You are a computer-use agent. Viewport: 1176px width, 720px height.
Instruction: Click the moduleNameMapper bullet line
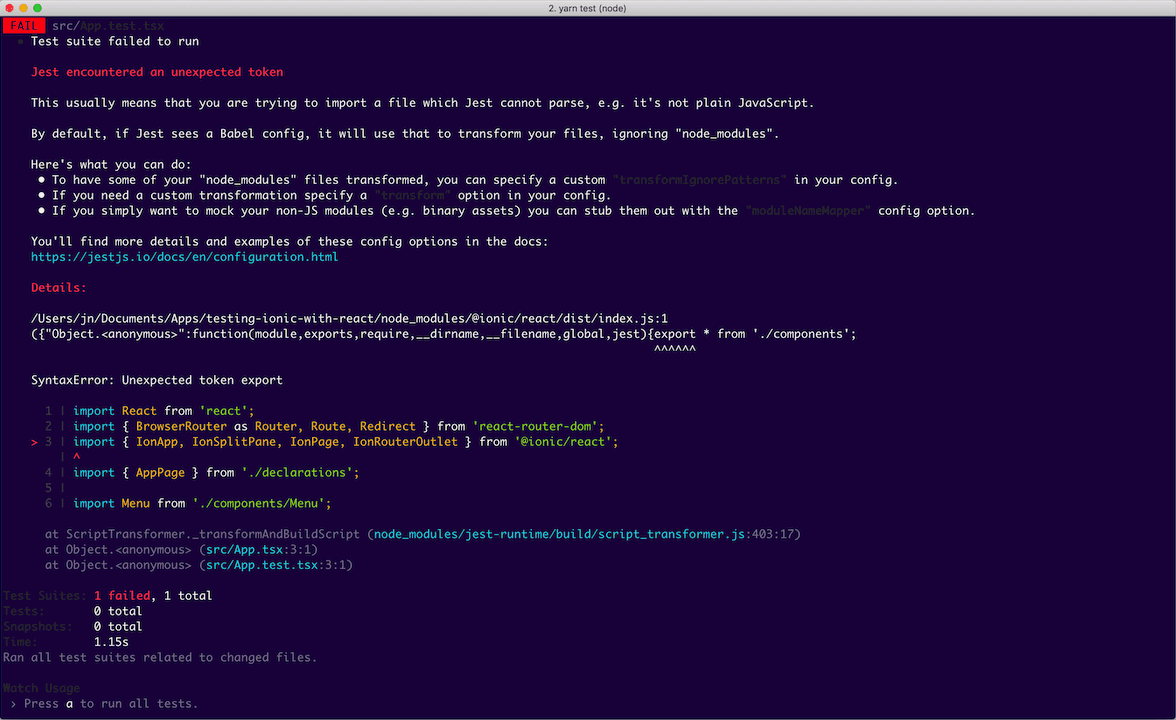(506, 211)
